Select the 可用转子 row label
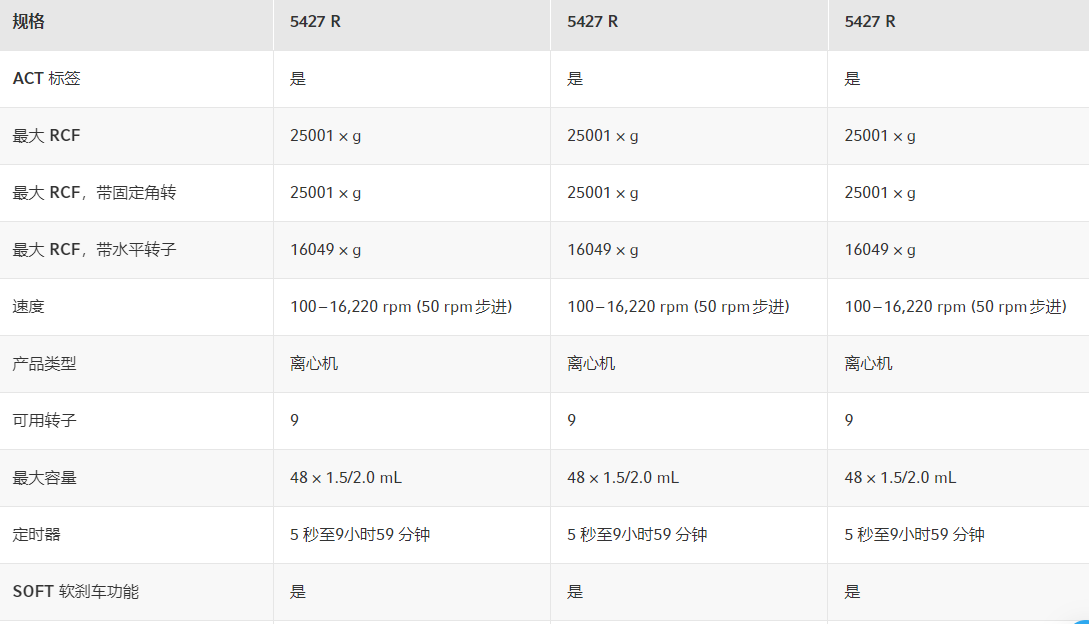 click(45, 421)
